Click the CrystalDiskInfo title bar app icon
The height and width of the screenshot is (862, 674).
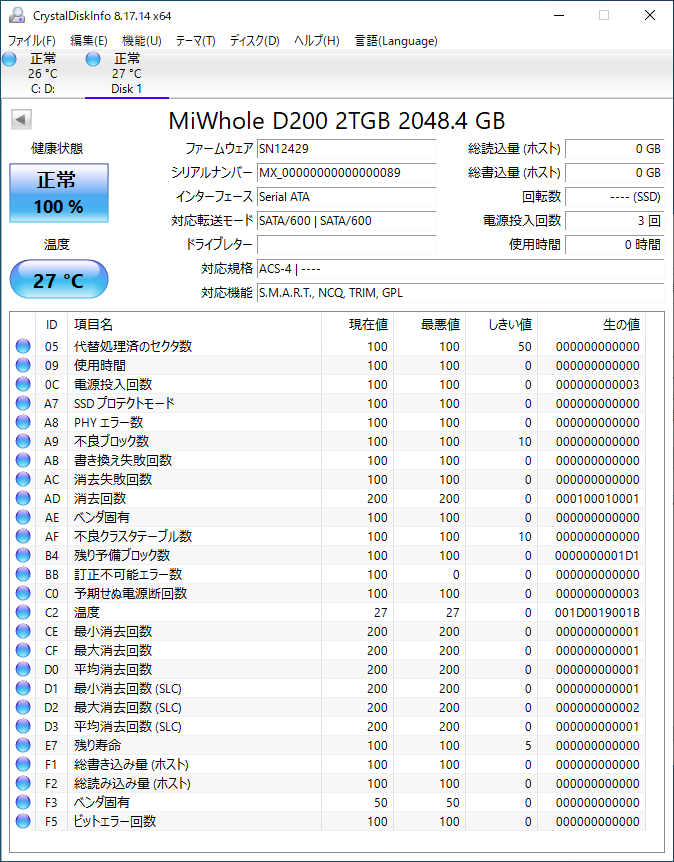(x=16, y=15)
